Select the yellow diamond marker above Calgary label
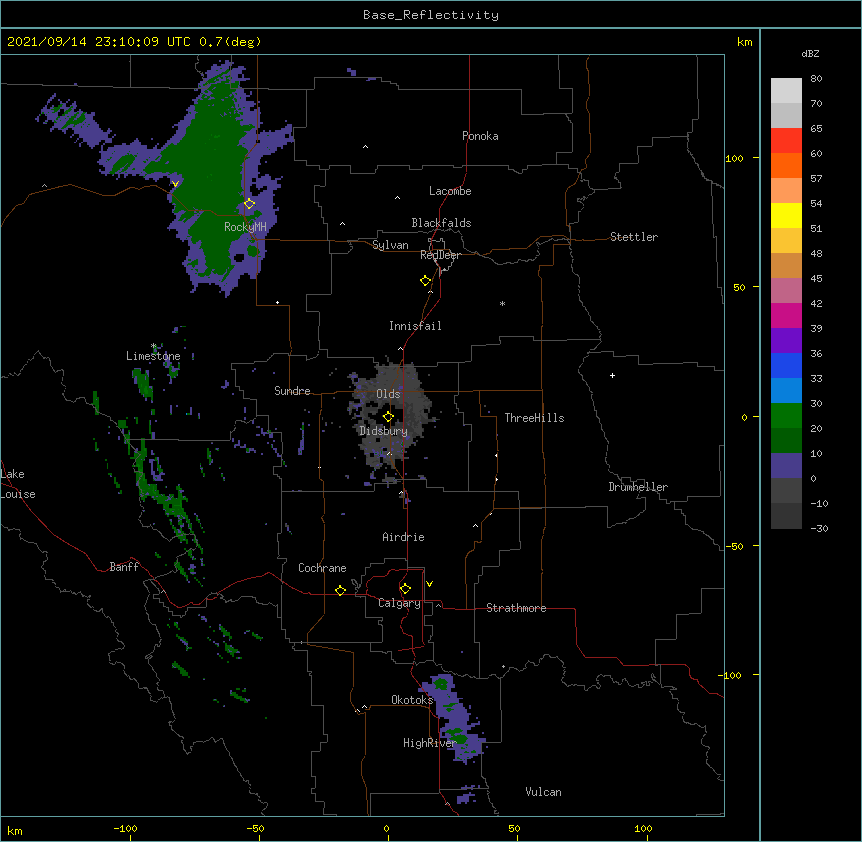The width and height of the screenshot is (862, 842). point(405,589)
